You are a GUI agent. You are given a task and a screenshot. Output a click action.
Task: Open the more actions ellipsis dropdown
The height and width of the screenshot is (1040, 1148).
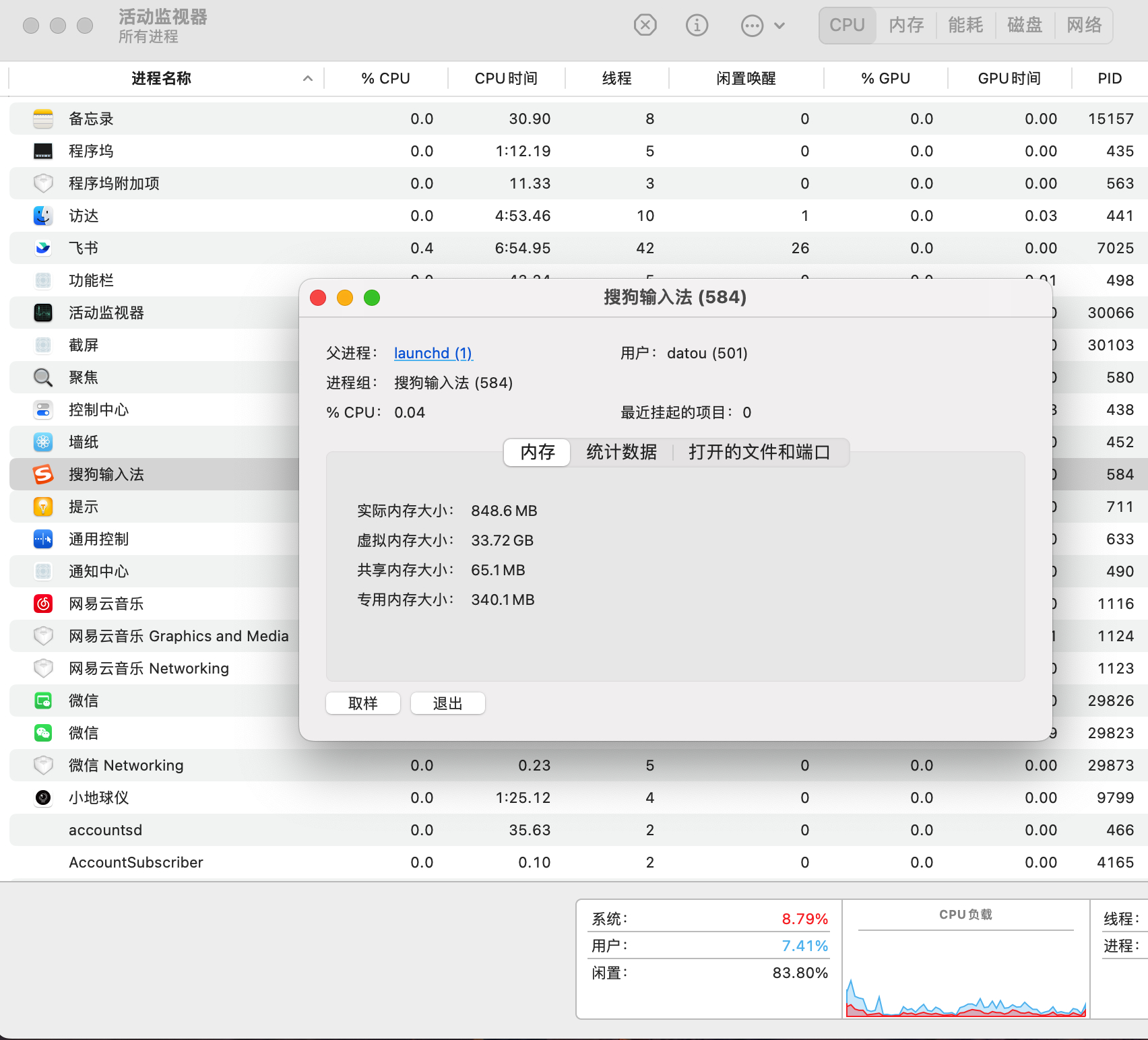(763, 26)
